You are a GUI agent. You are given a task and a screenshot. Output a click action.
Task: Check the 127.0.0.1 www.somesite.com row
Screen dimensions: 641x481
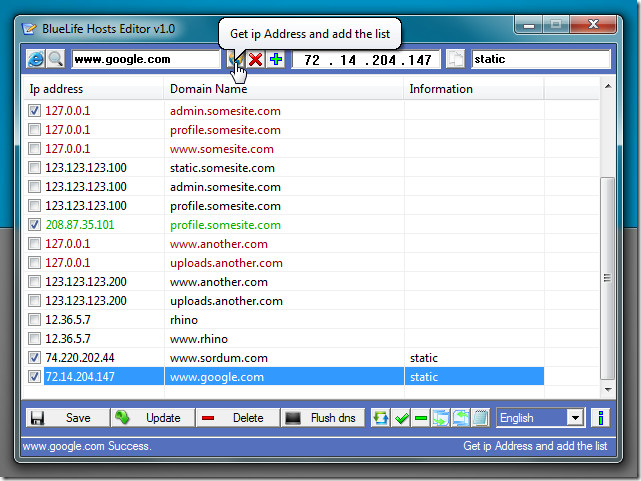(x=34, y=148)
